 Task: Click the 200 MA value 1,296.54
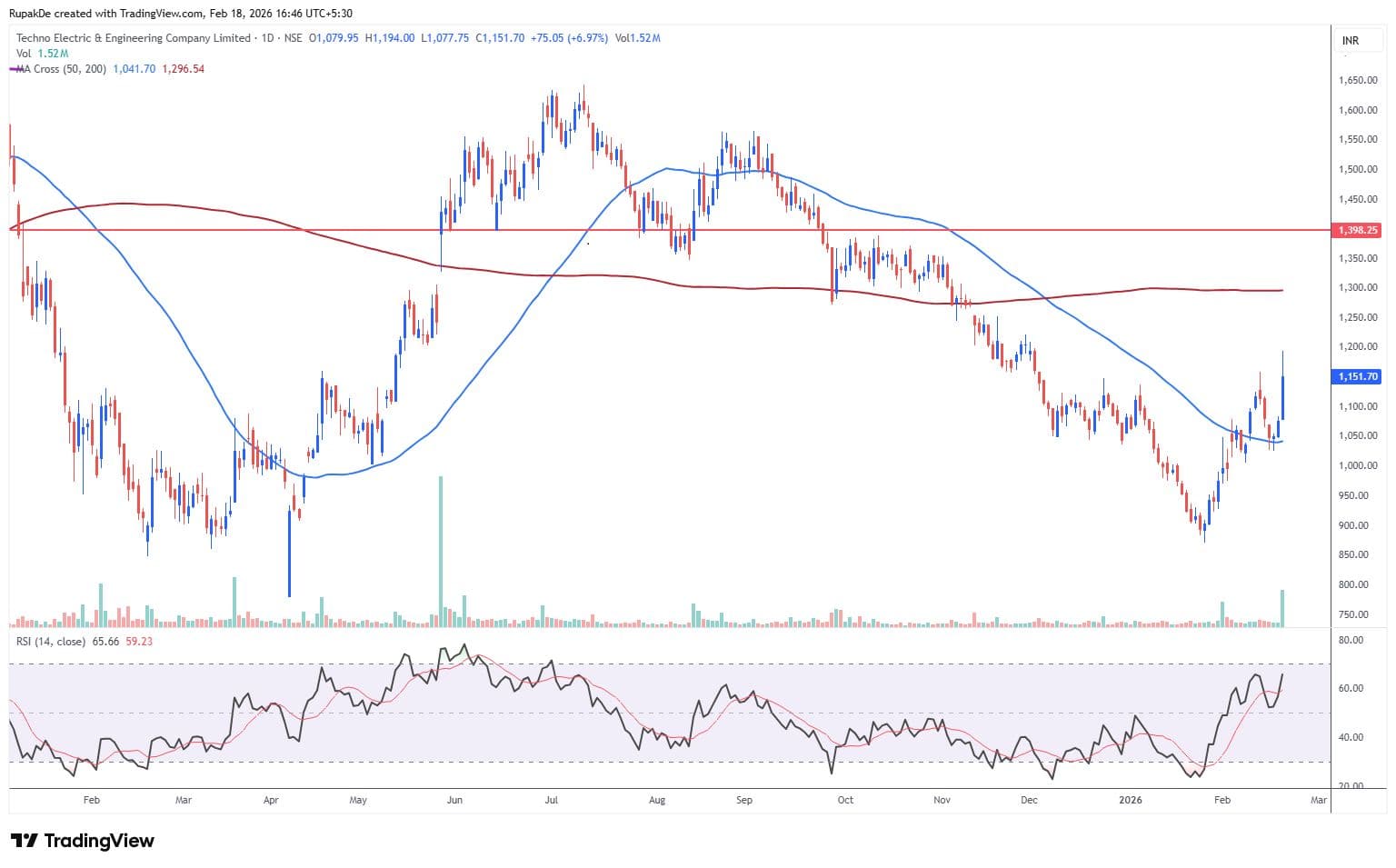click(x=183, y=69)
